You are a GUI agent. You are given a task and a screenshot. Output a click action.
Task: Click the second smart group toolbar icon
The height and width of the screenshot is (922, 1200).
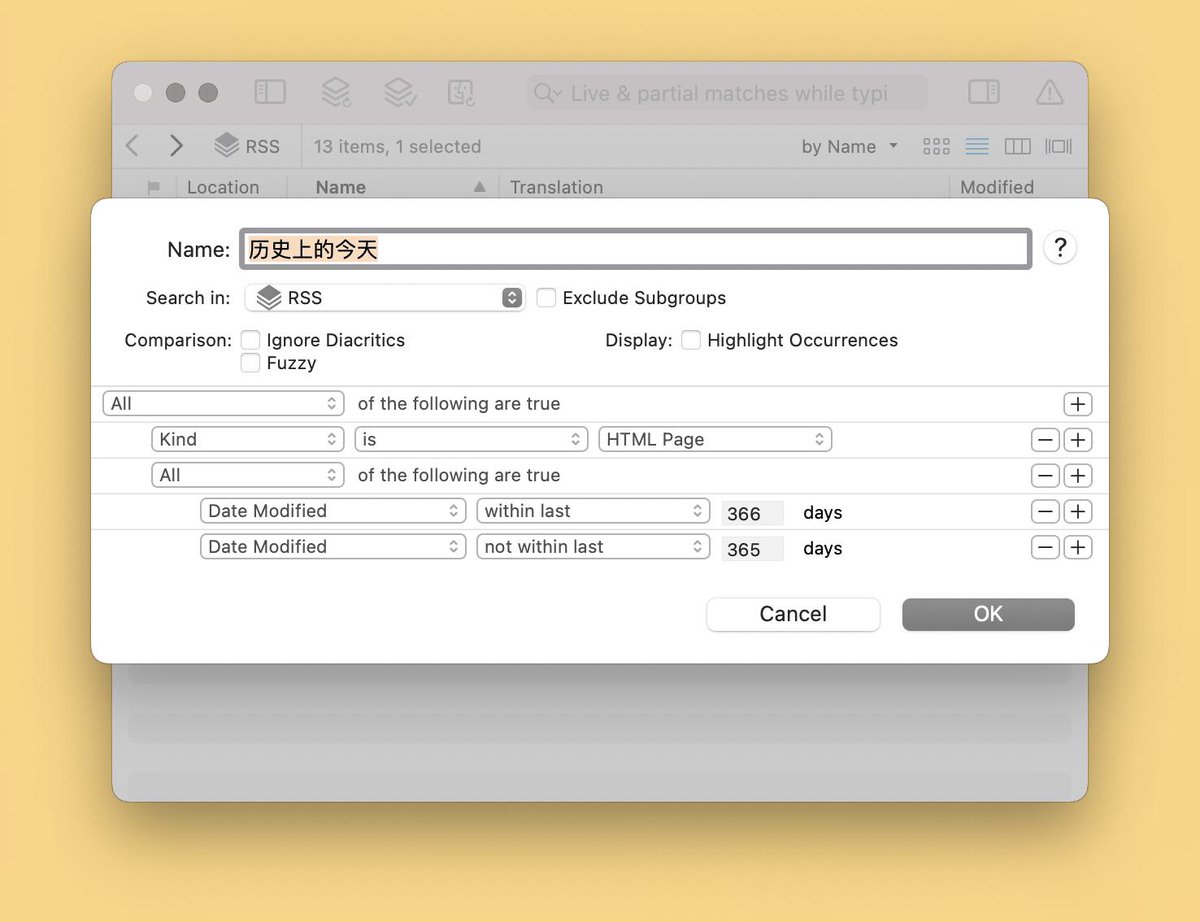click(399, 92)
